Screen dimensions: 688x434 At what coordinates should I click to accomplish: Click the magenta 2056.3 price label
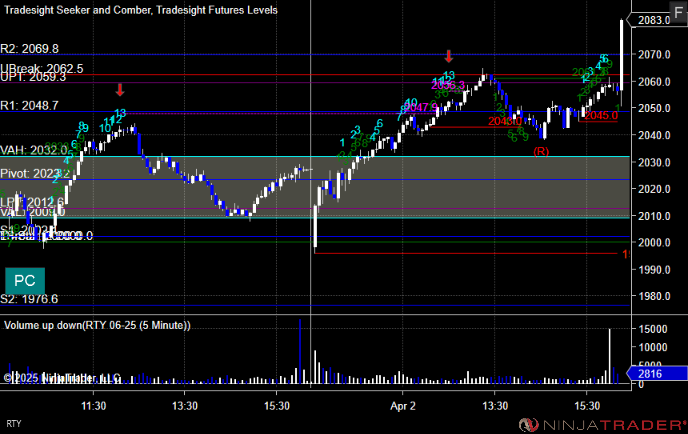[x=448, y=85]
